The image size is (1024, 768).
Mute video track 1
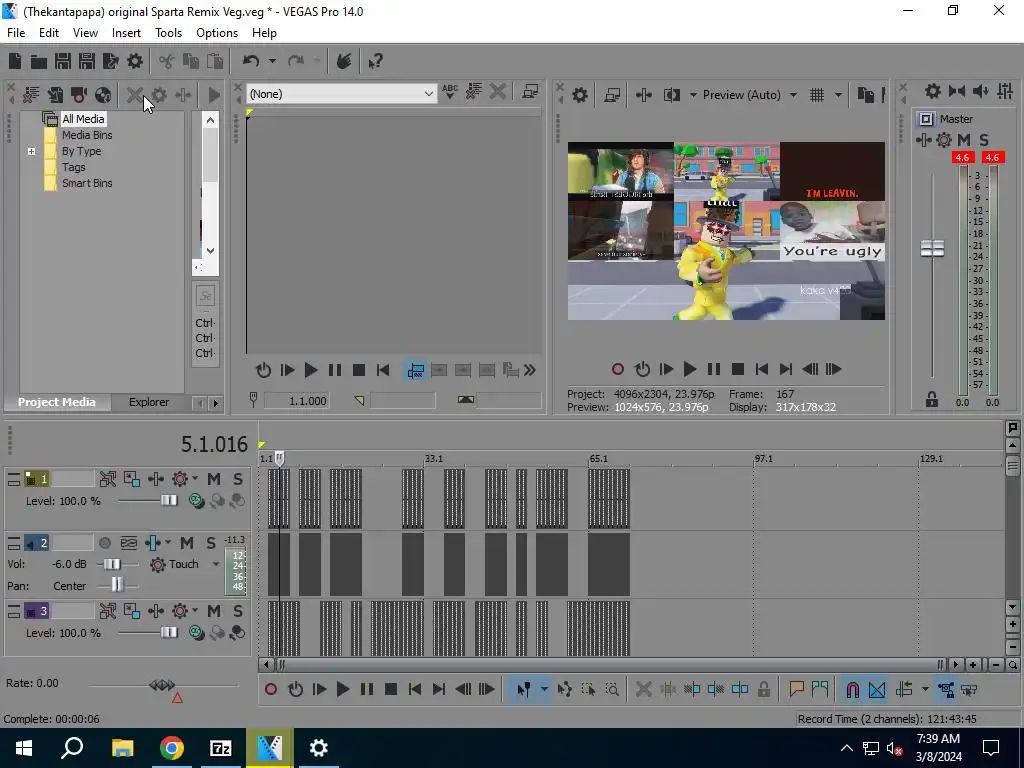(214, 479)
